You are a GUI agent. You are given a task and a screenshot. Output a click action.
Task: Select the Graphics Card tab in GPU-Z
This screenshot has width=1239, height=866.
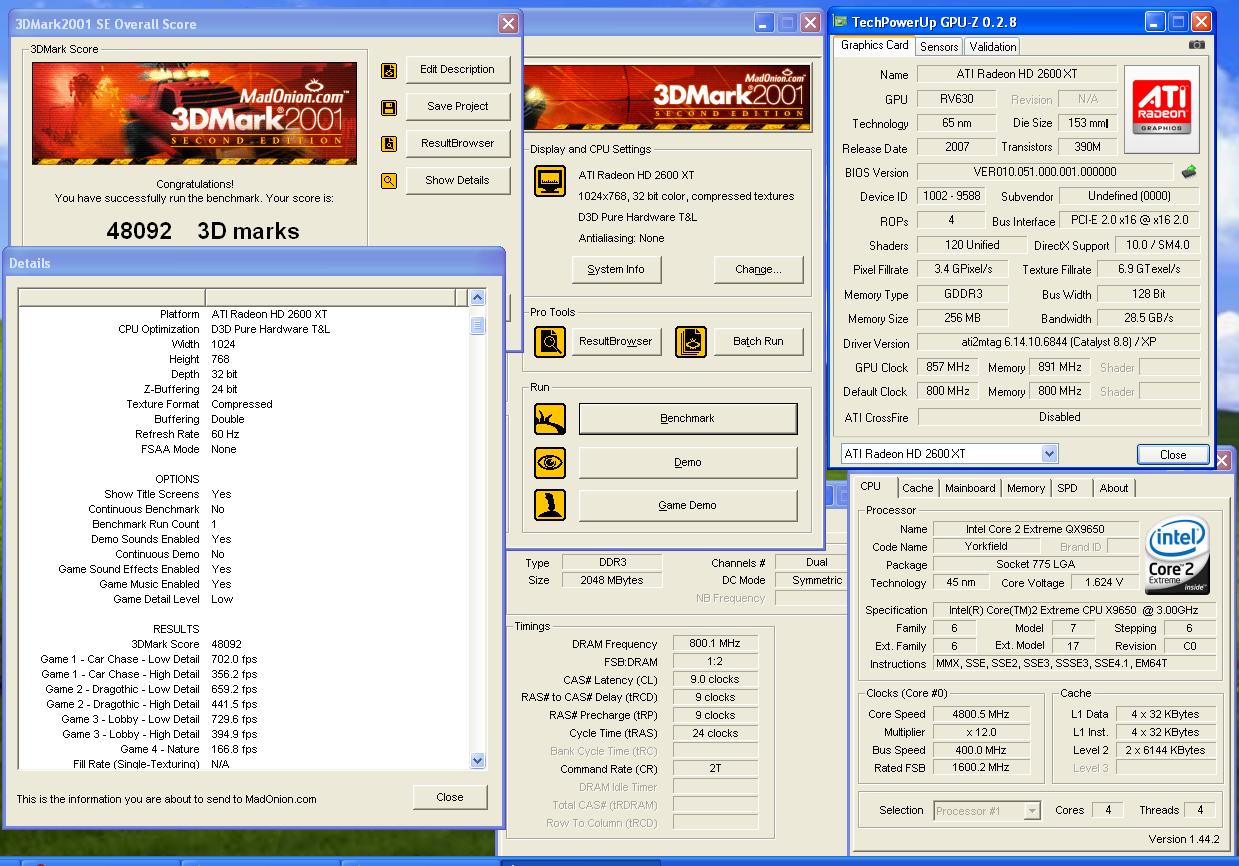[875, 45]
